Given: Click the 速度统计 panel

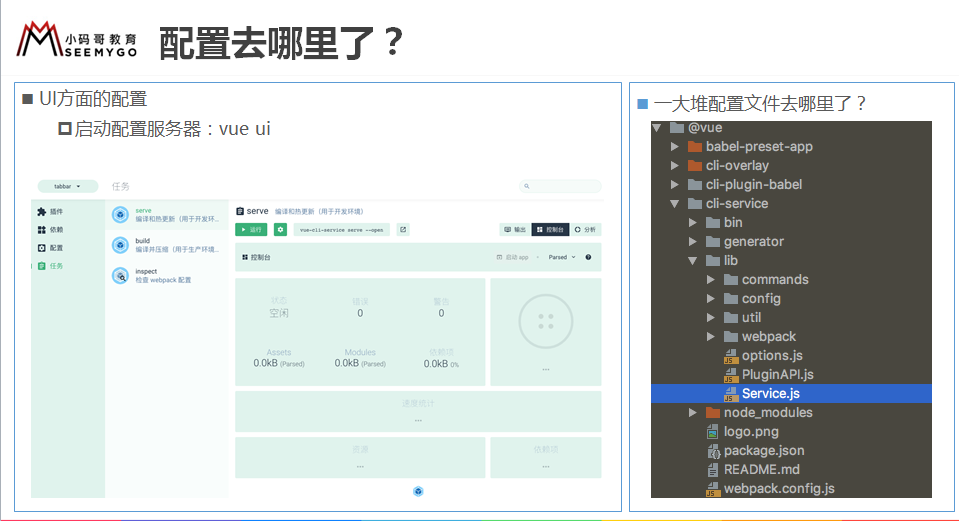Looking at the screenshot, I should (418, 412).
